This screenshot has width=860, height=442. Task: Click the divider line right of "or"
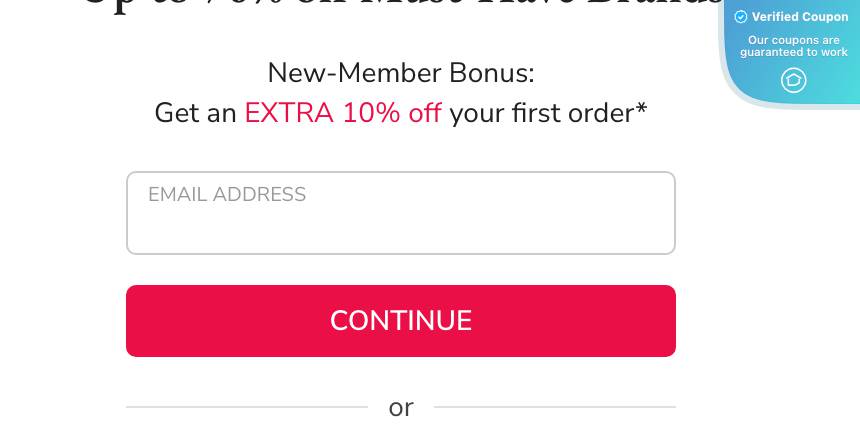tap(554, 407)
